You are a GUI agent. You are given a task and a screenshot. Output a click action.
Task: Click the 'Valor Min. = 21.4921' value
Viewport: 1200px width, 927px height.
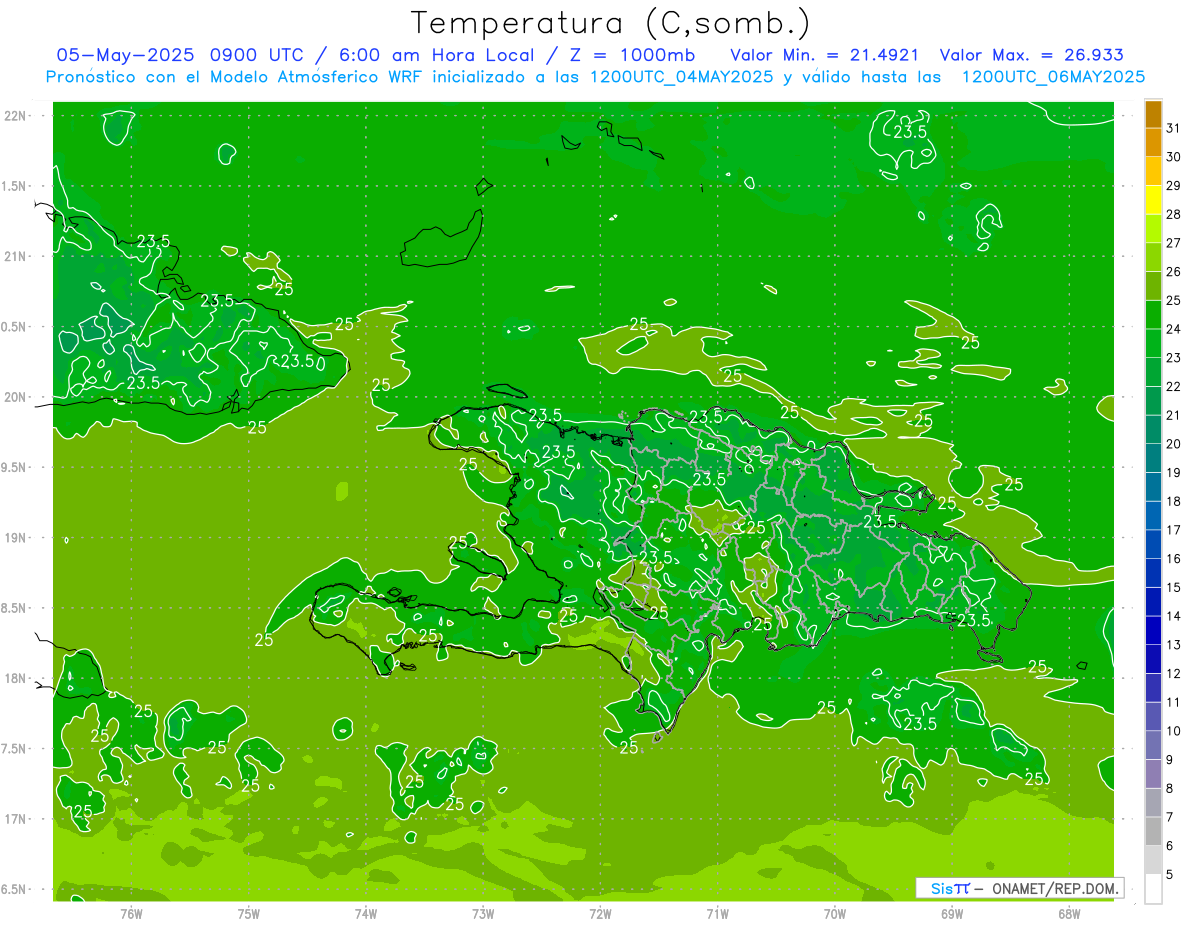(825, 54)
